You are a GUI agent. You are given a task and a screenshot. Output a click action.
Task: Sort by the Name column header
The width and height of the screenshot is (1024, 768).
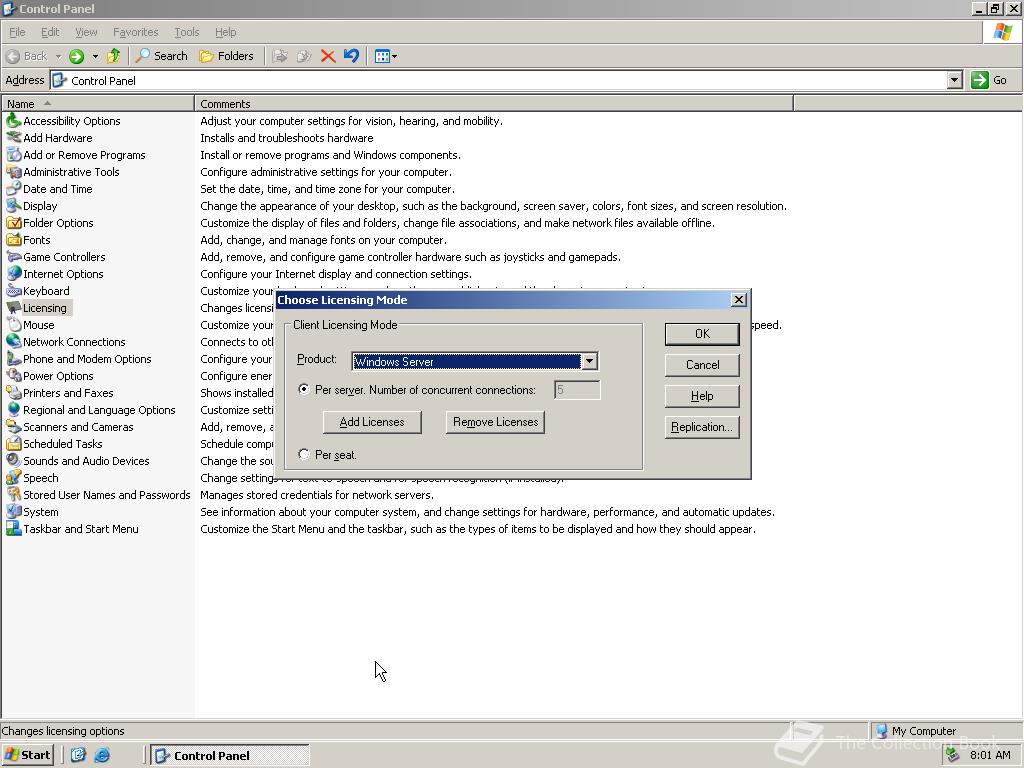coord(98,104)
